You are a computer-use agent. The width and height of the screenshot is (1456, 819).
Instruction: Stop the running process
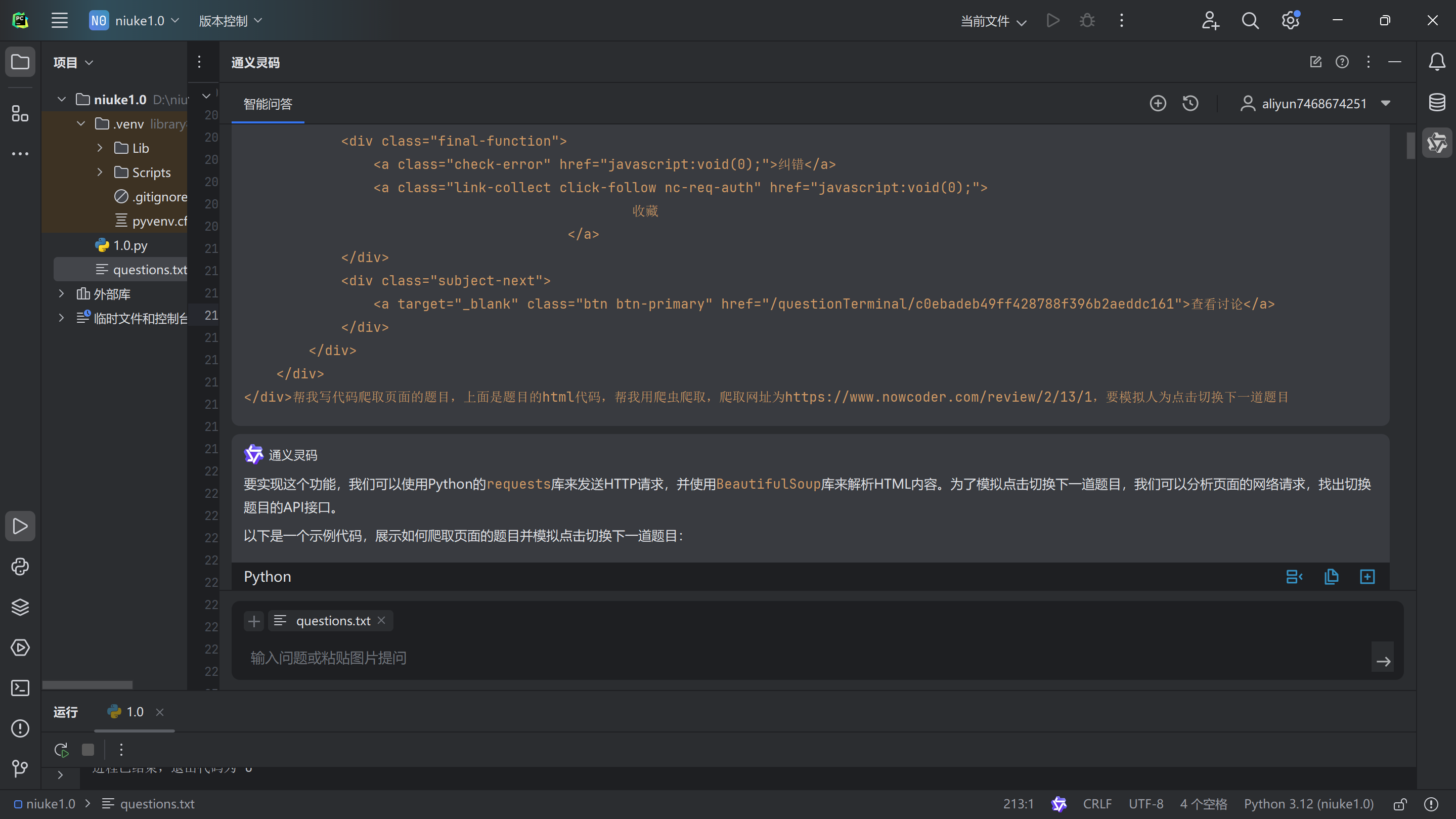87,750
